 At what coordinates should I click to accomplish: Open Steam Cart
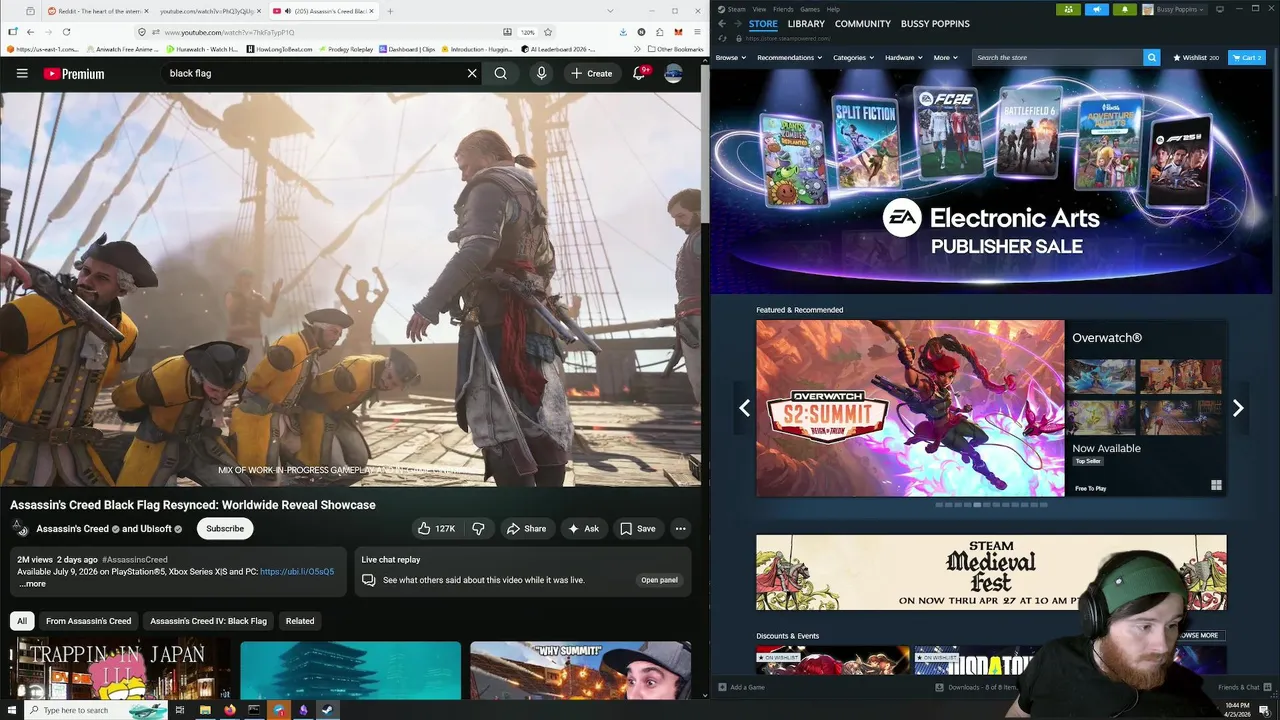point(1247,57)
